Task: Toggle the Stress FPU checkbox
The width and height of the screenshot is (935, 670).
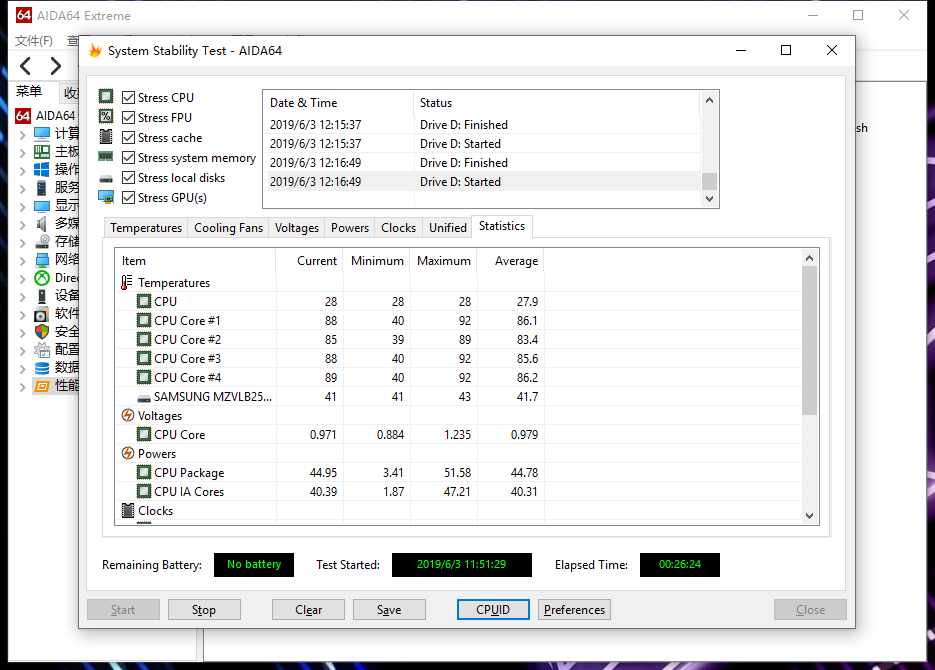Action: (128, 117)
